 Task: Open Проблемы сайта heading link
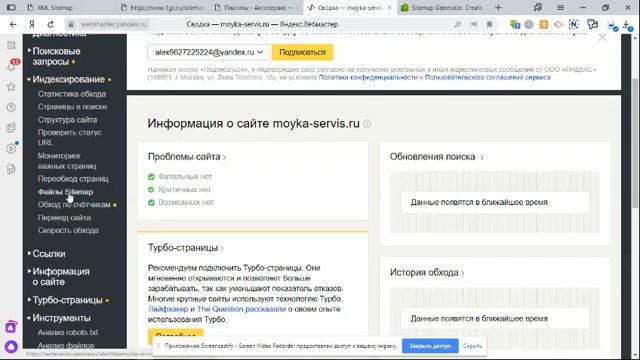[x=187, y=157]
